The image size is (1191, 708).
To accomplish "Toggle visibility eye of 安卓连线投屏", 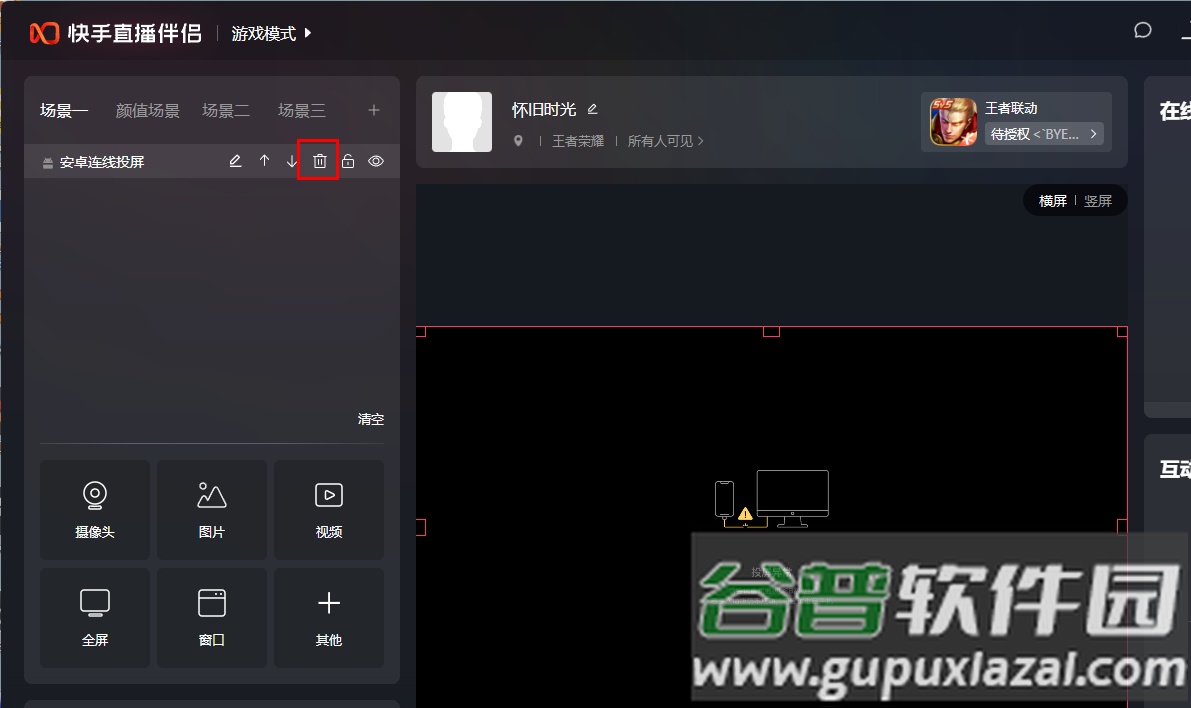I will (376, 161).
